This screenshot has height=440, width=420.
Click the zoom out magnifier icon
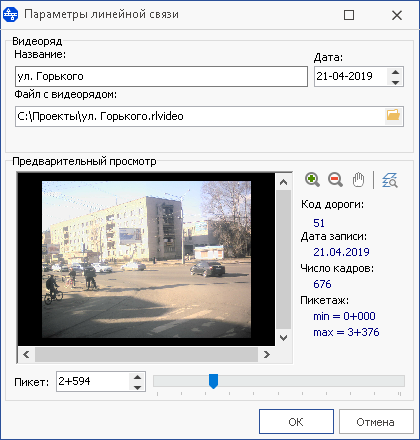tap(335, 180)
